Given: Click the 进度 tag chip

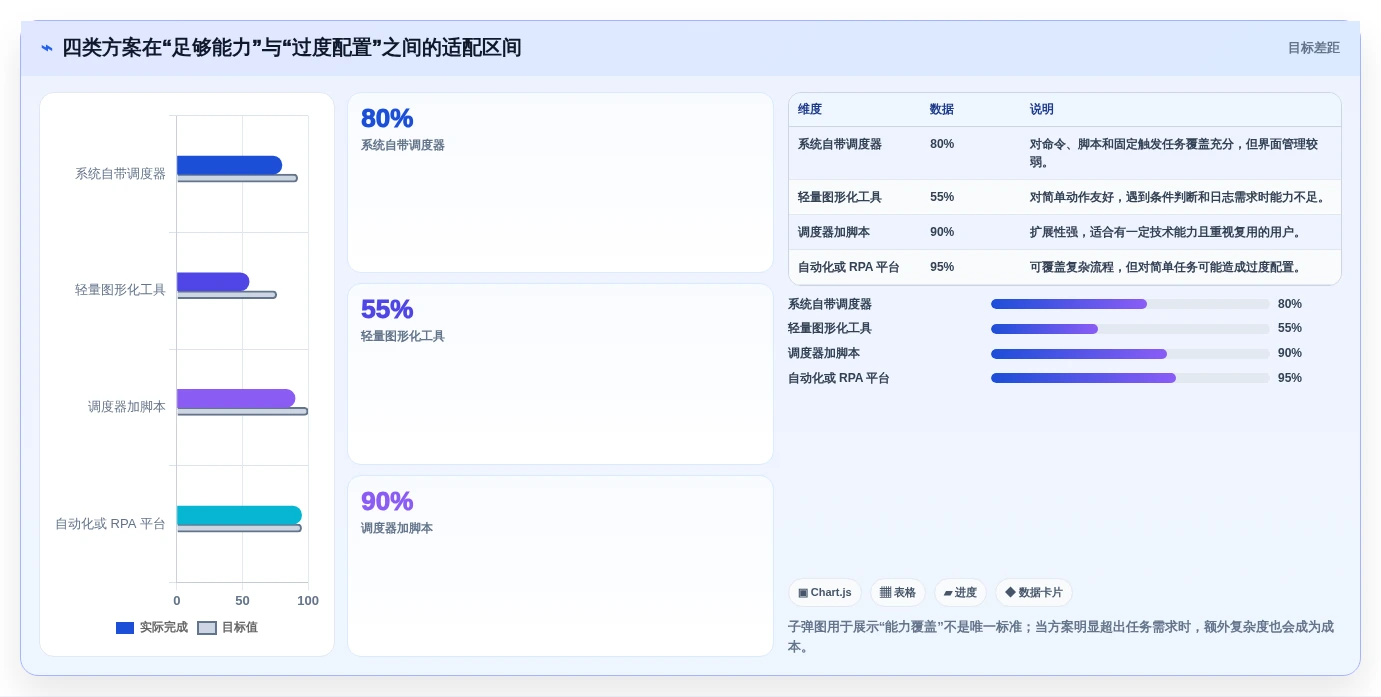Looking at the screenshot, I should [x=960, y=593].
